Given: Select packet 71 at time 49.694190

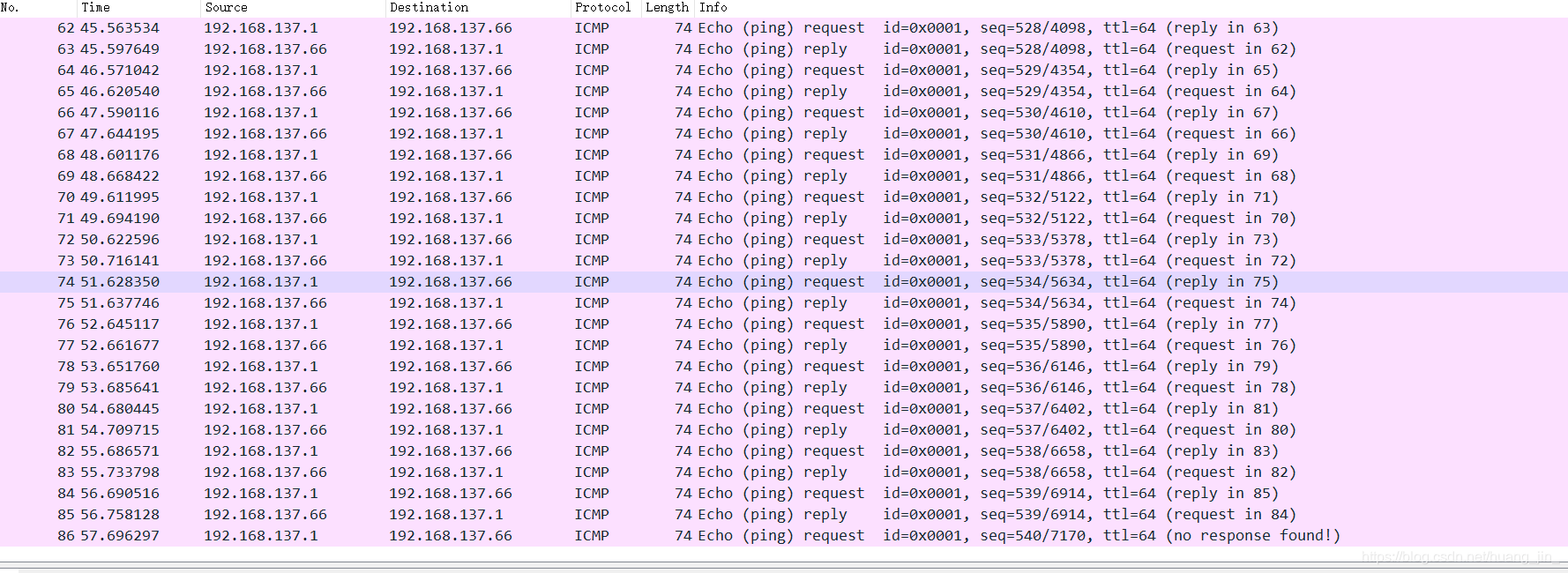Looking at the screenshot, I should pos(784,219).
